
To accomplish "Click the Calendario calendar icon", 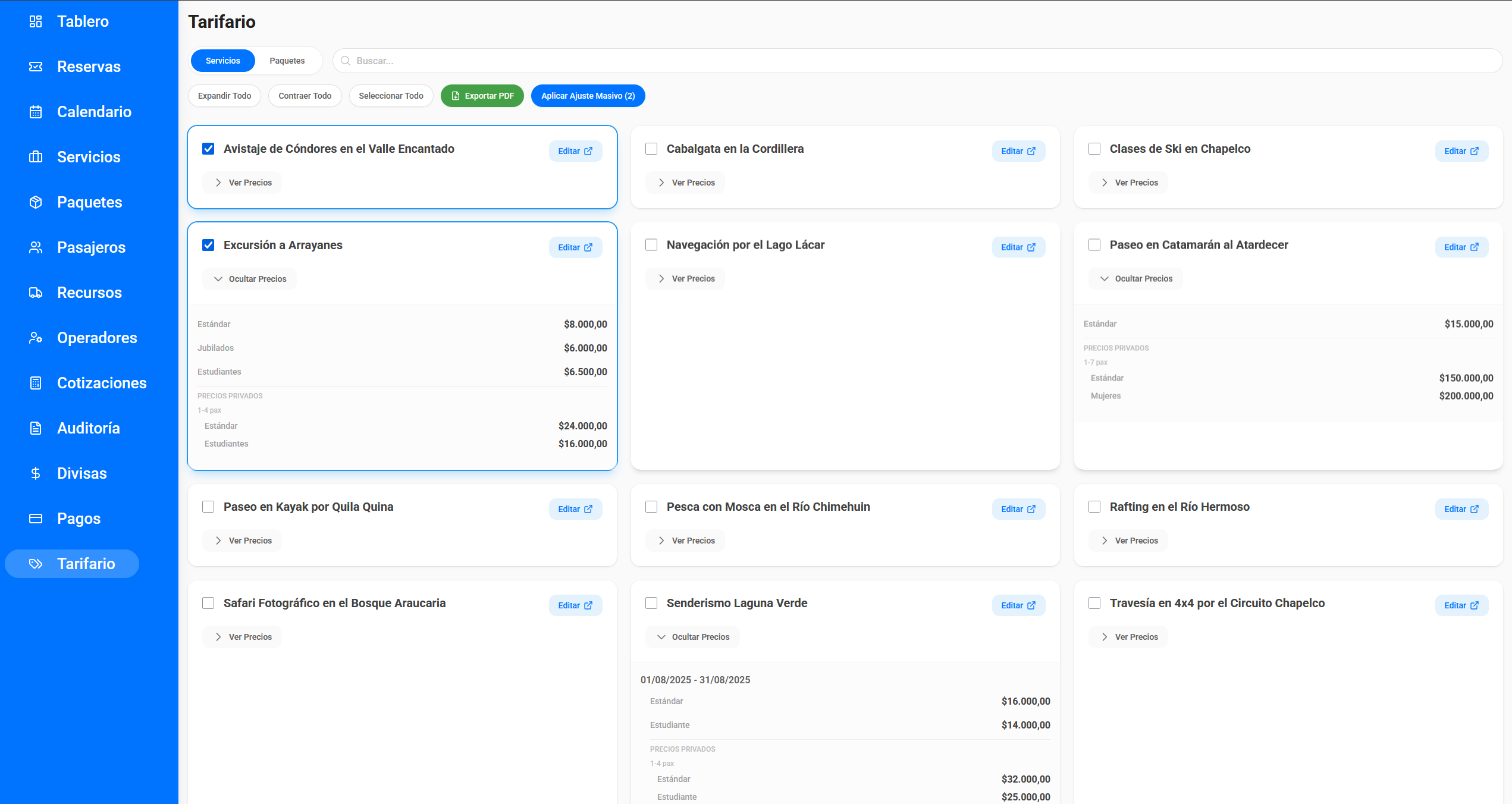I will (x=36, y=112).
